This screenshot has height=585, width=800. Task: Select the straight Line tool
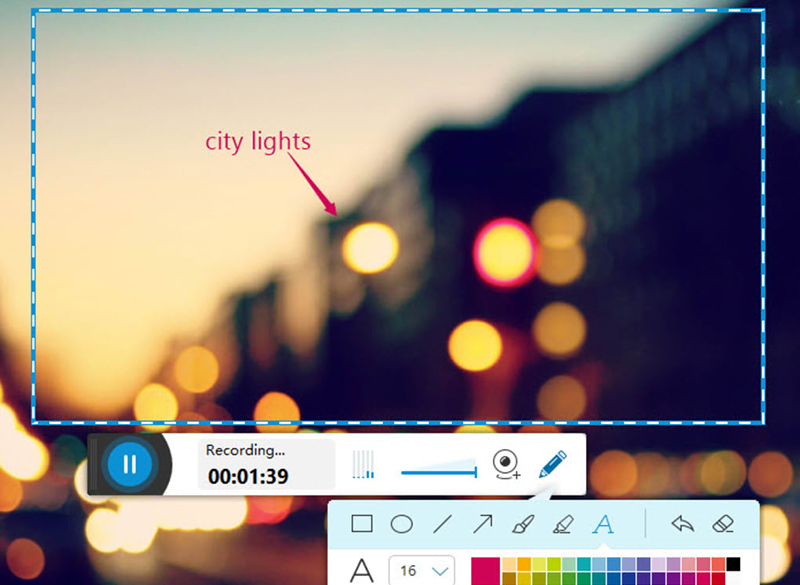click(x=442, y=524)
